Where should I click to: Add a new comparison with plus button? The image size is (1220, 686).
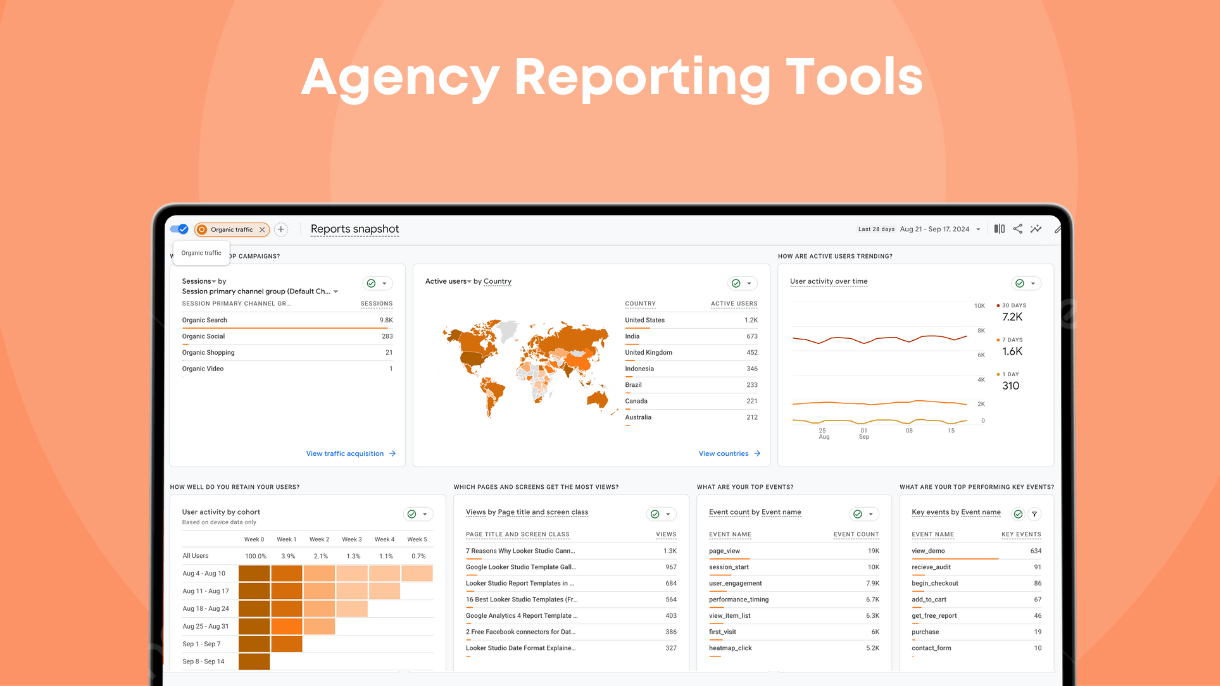[281, 229]
